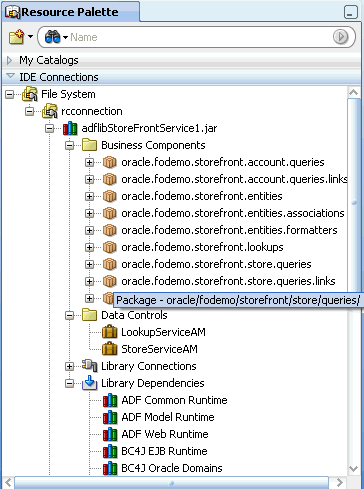Expand oracle.fodemo.storefront.lookups package
Image resolution: width=364 pixels, height=489 pixels.
click(x=89, y=247)
